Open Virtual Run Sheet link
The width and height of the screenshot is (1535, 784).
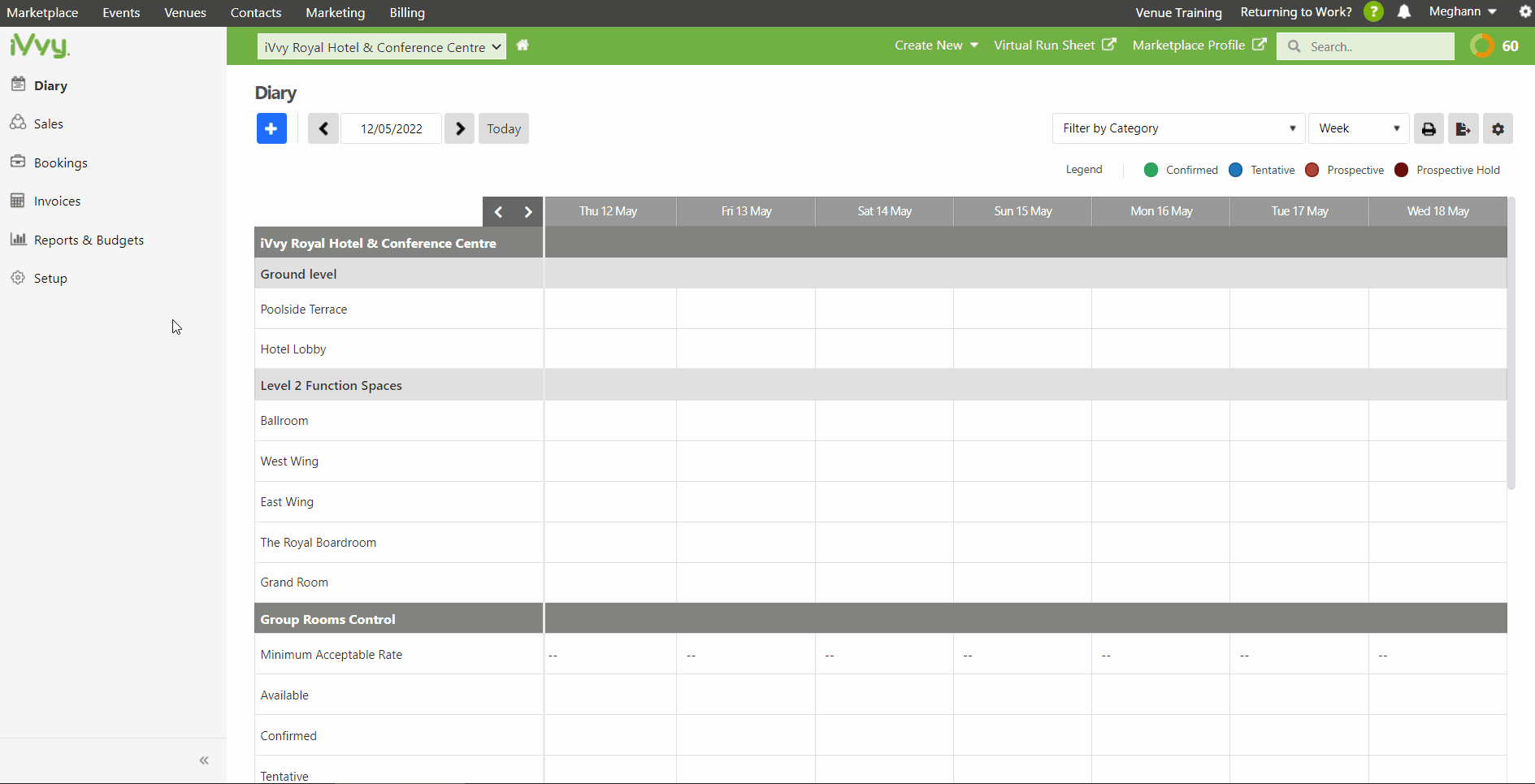1044,45
